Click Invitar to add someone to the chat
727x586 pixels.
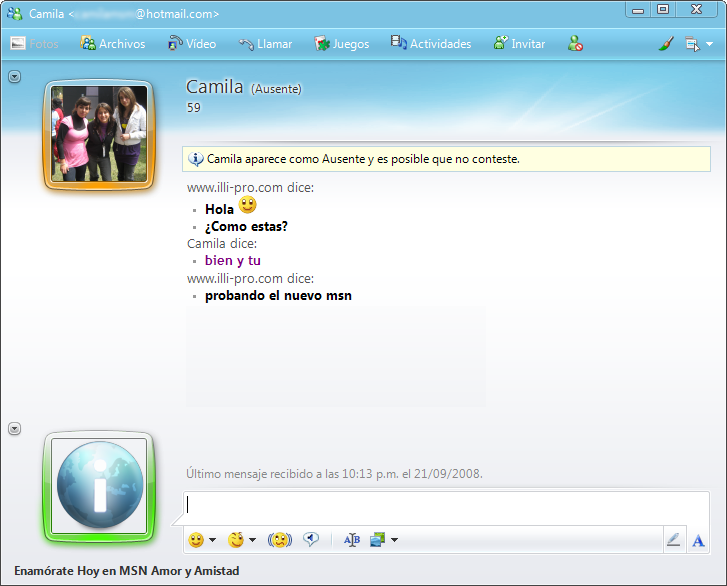519,44
